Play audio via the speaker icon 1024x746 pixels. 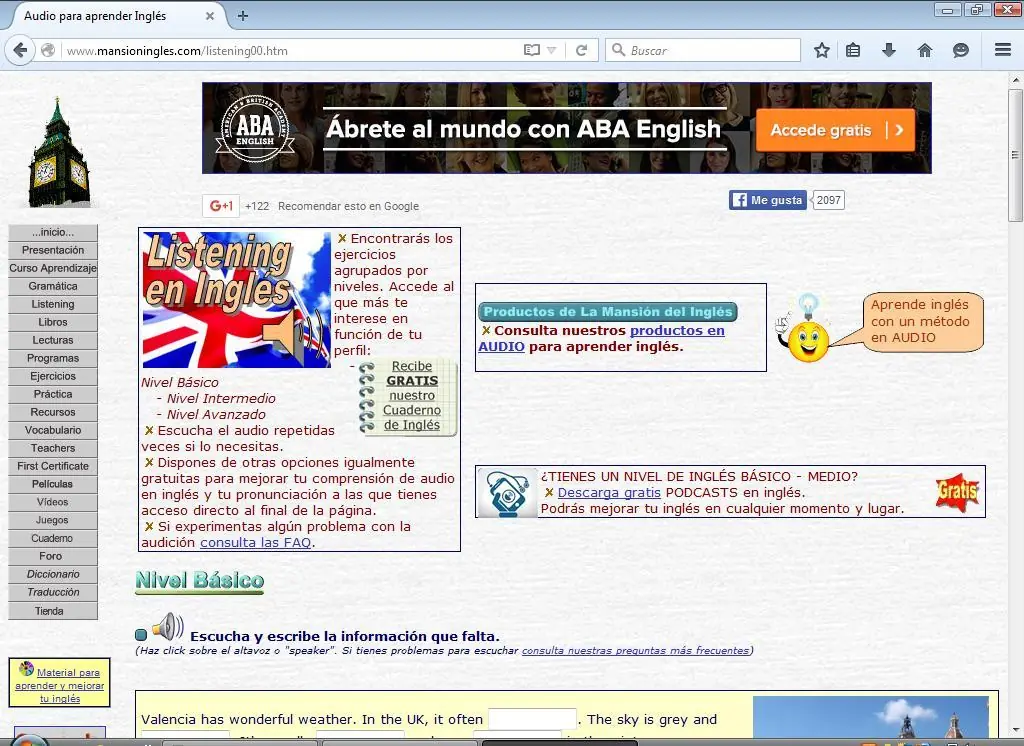pos(168,627)
